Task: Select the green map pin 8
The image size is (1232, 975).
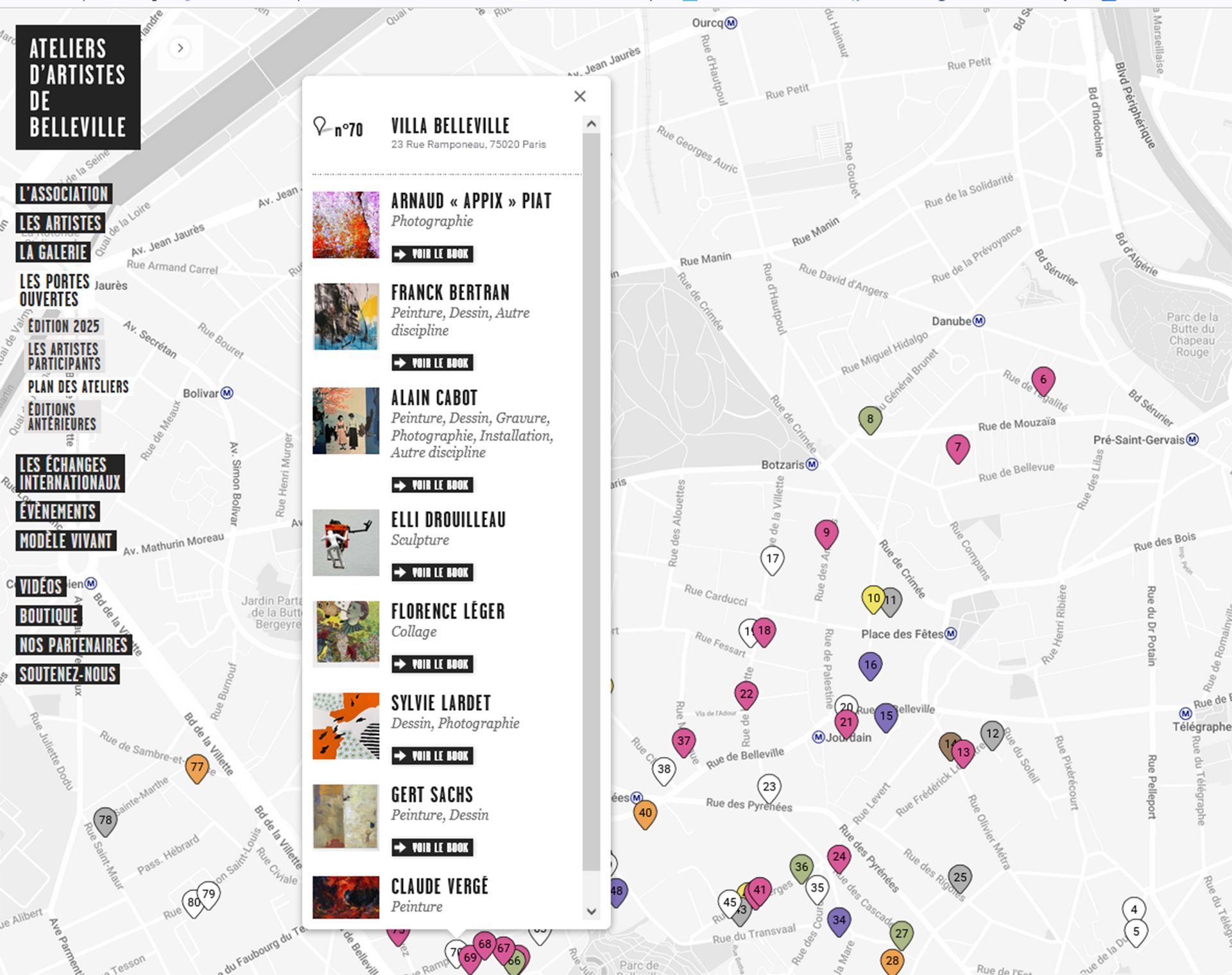Action: click(x=870, y=420)
